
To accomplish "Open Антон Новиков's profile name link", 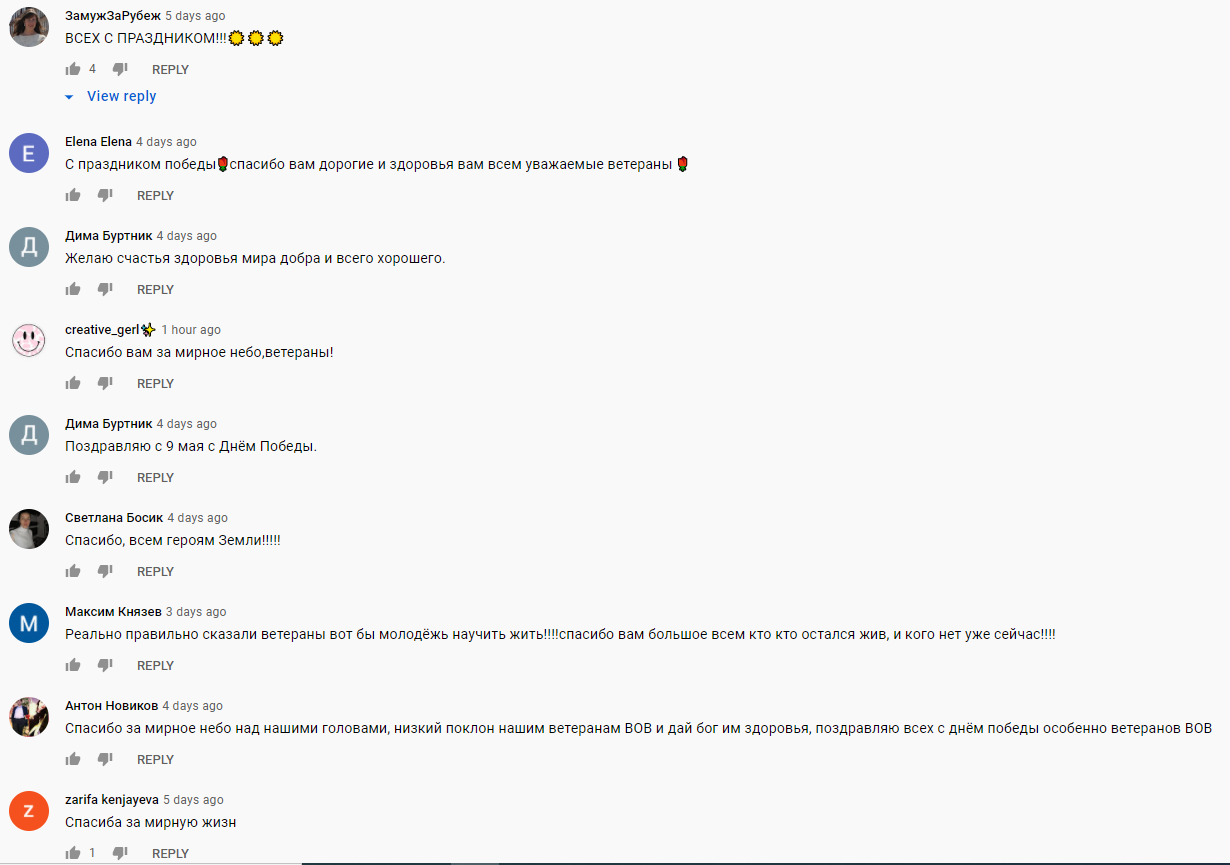I will click(111, 705).
